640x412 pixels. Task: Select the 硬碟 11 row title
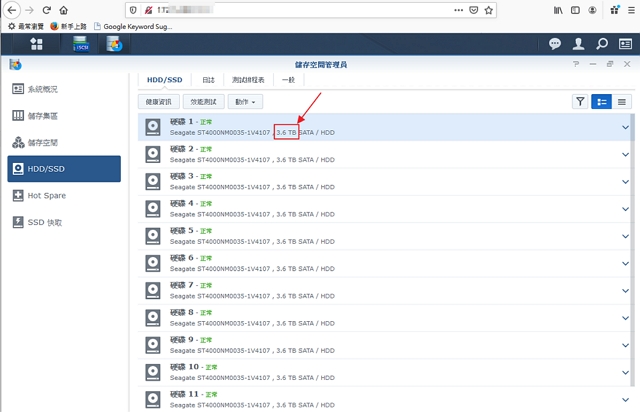pos(184,394)
